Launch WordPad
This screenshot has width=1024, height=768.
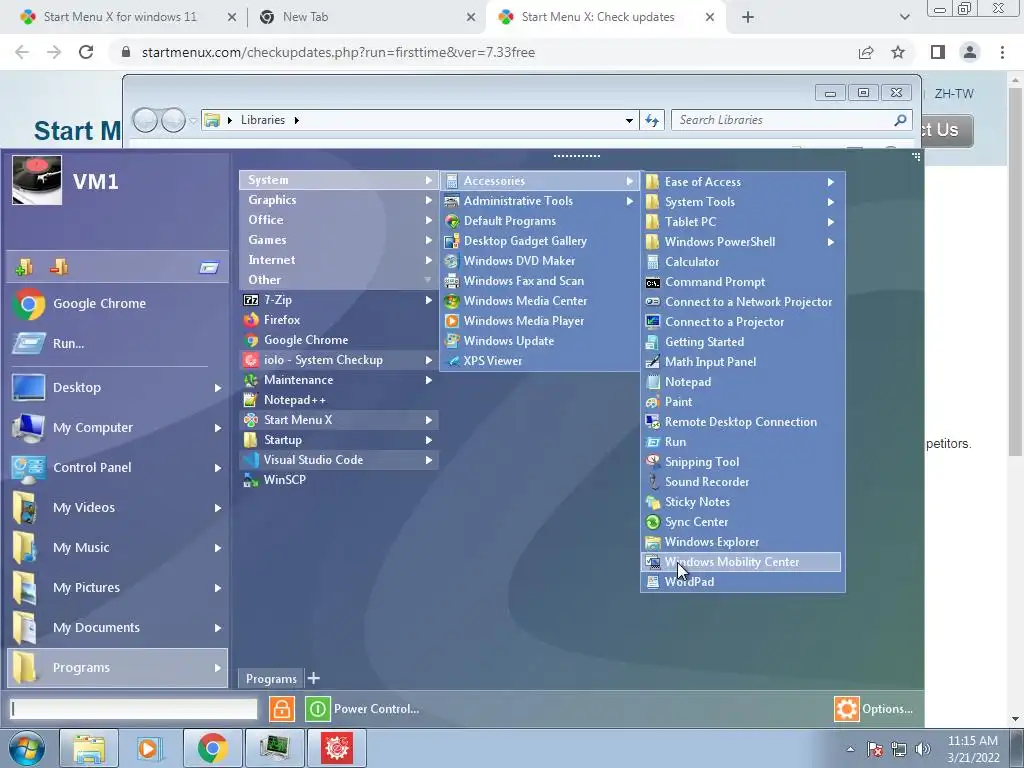coord(742,582)
